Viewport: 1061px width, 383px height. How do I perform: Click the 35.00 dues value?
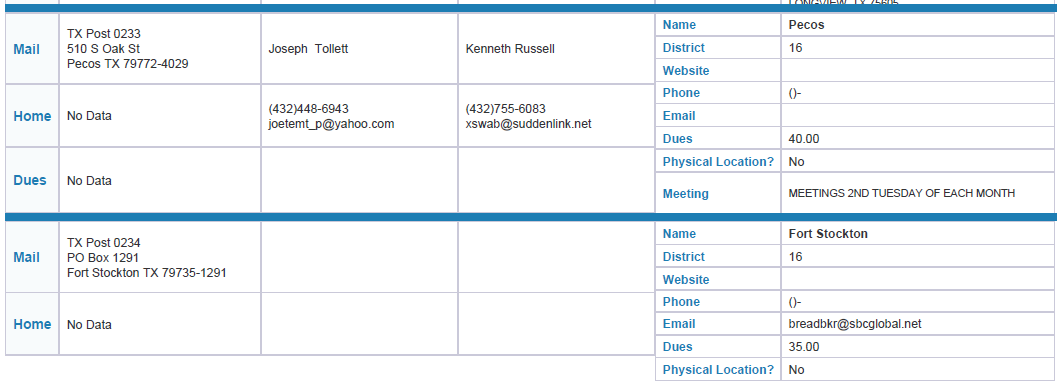point(804,347)
